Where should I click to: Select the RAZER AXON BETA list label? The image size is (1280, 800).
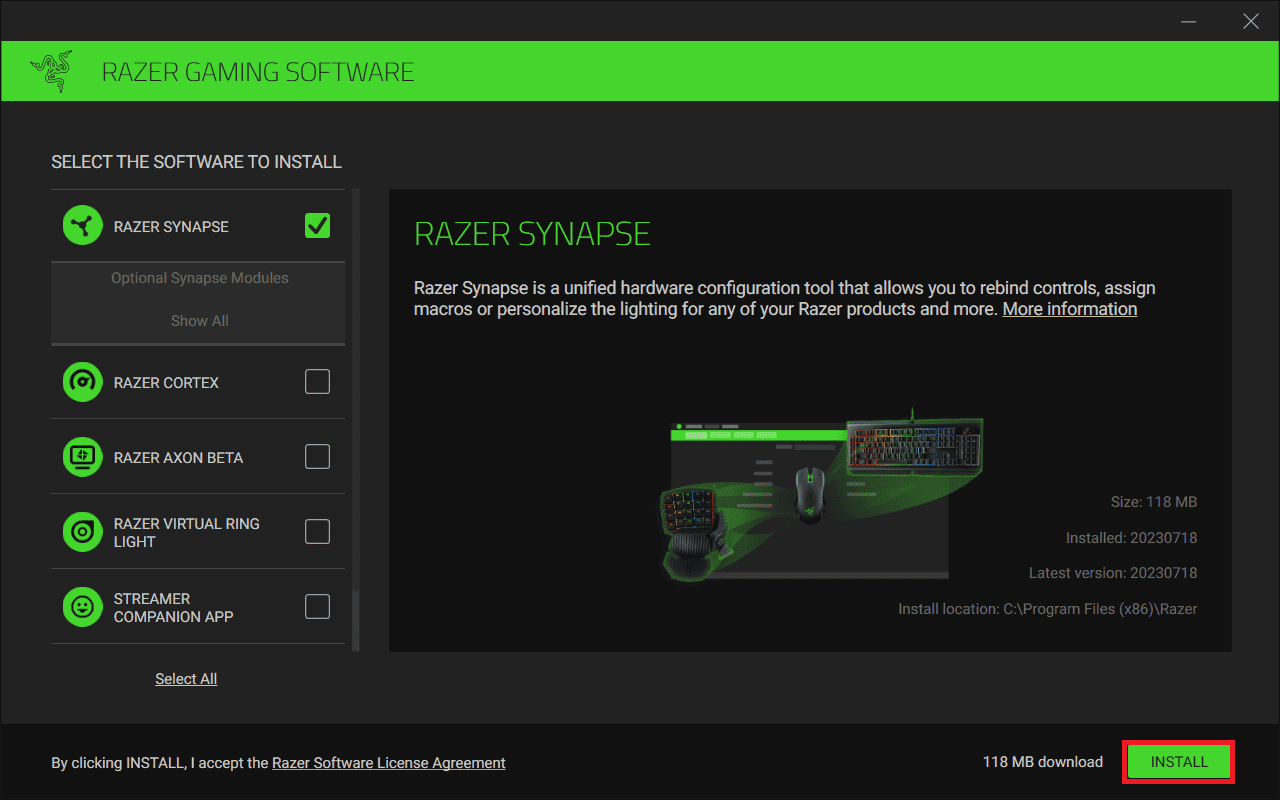(x=178, y=457)
